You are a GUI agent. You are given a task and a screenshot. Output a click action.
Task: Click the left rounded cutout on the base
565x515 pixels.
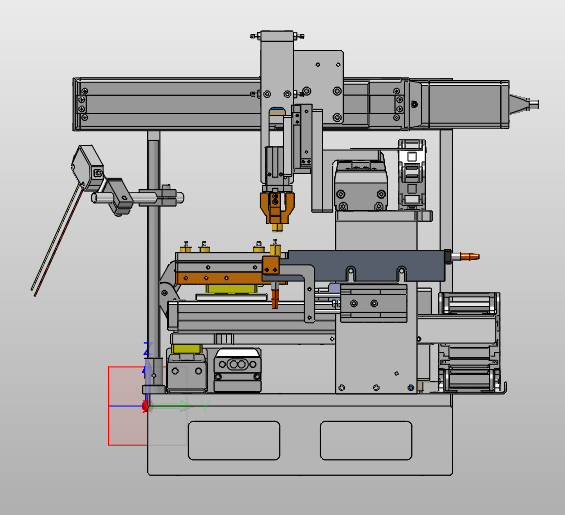coord(234,440)
